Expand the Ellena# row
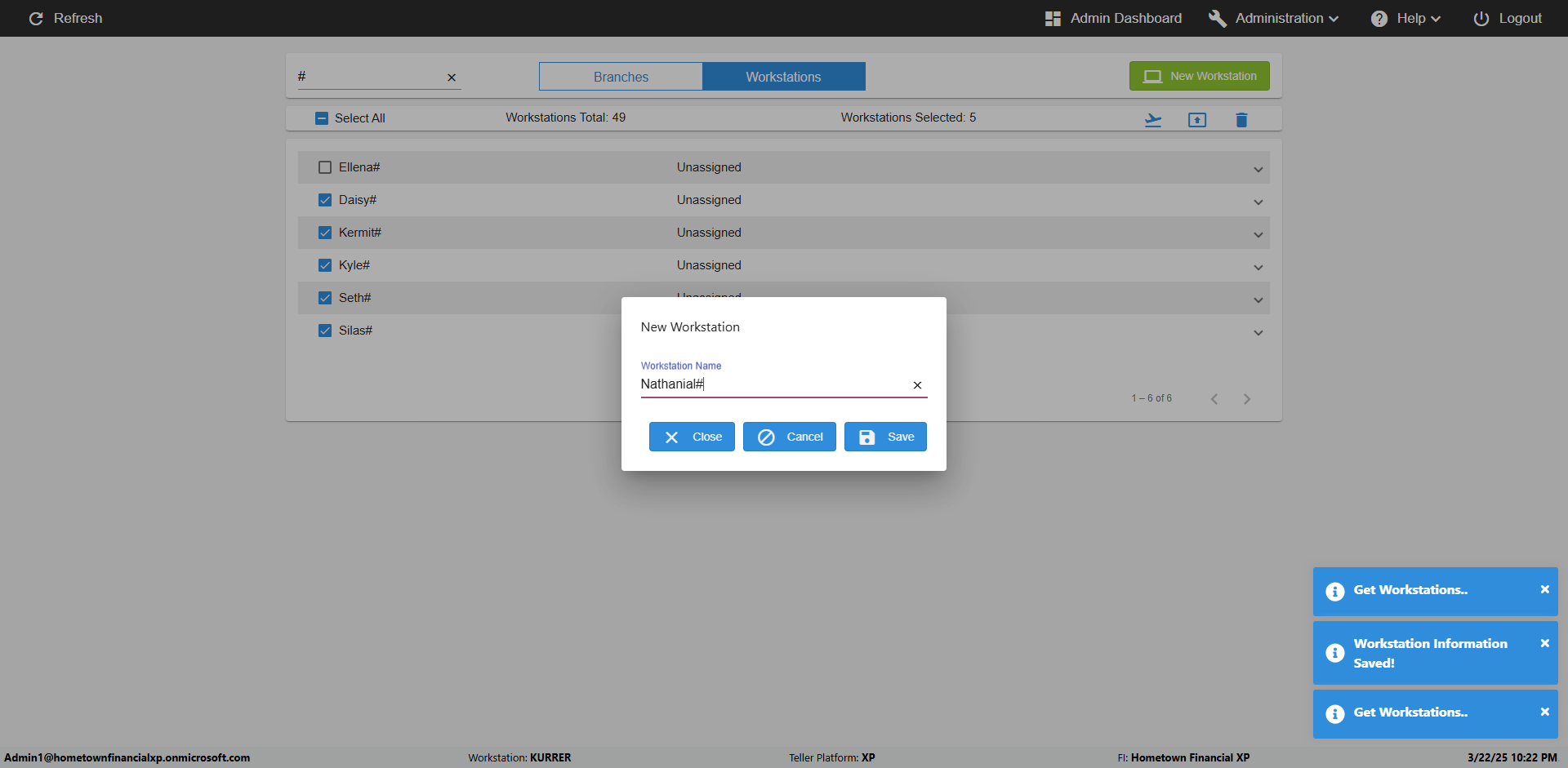This screenshot has height=768, width=1568. [x=1258, y=170]
